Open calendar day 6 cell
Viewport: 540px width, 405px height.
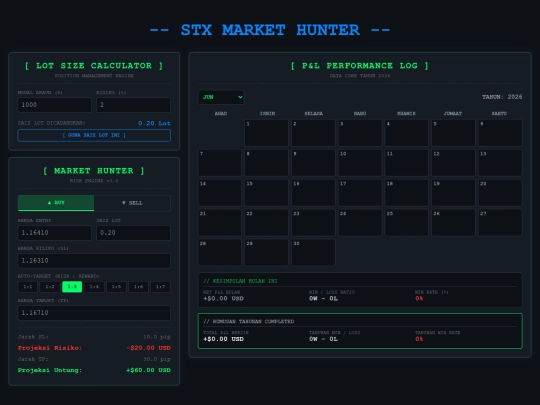(500, 133)
